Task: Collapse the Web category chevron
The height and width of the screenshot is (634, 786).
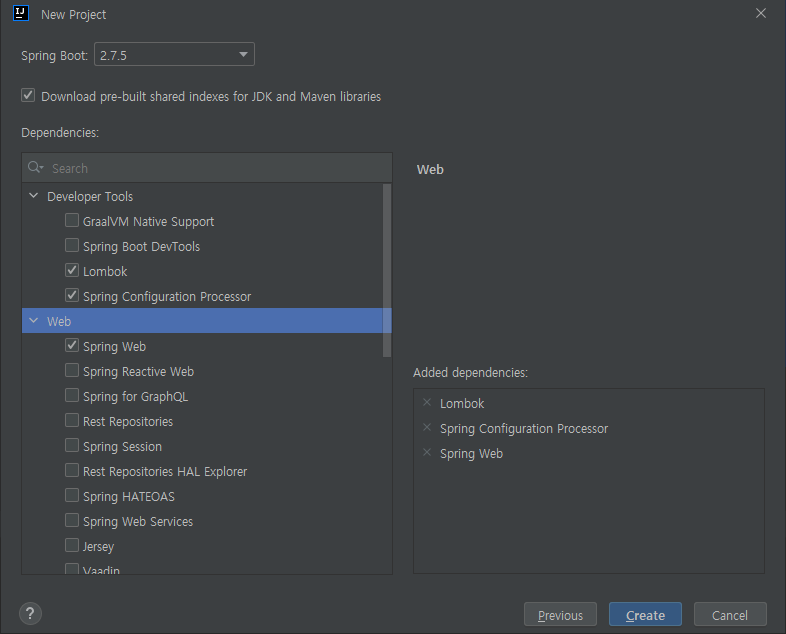Action: point(34,320)
